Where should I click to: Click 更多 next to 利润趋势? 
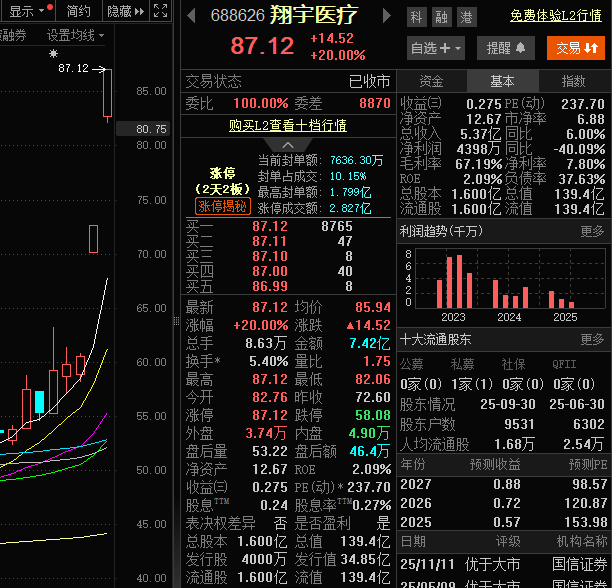(x=593, y=231)
